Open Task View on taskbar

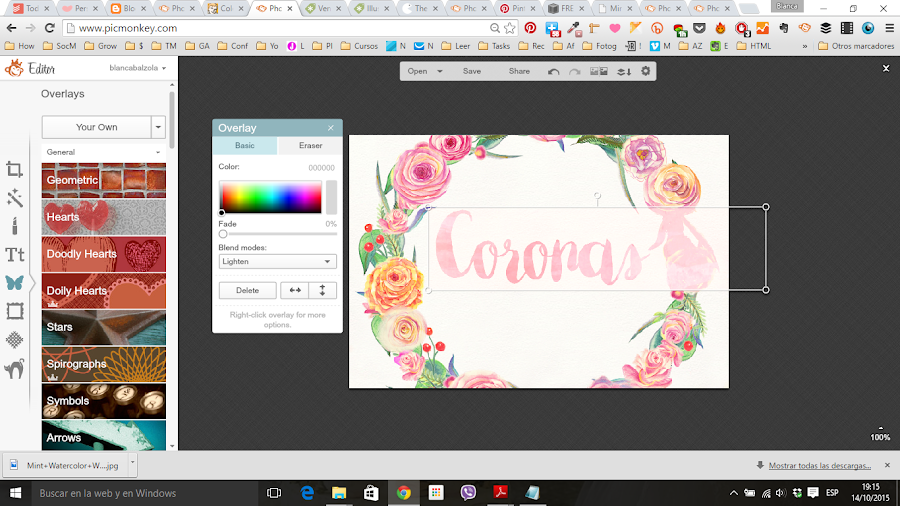(274, 493)
